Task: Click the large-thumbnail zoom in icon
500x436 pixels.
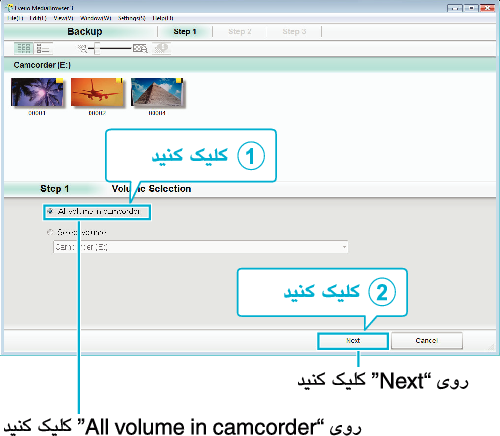Action: coord(140,49)
